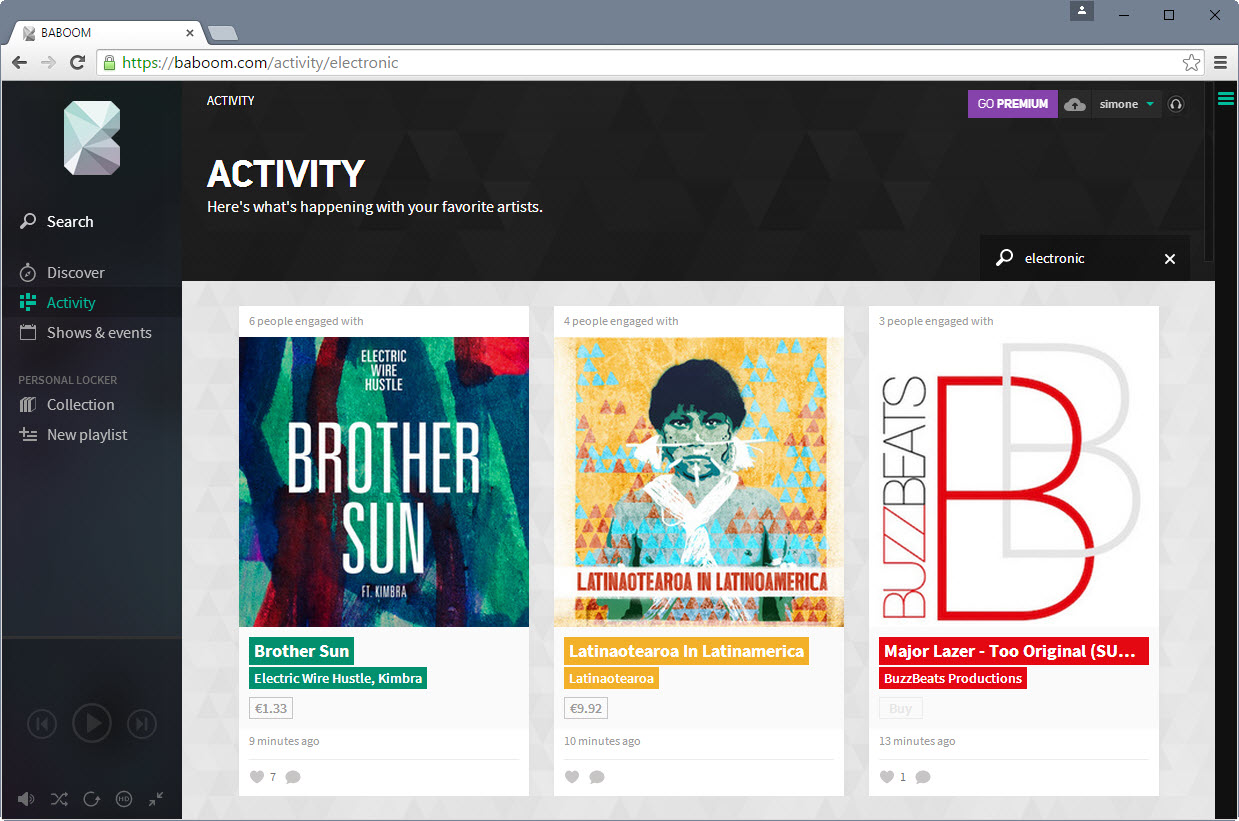The image size is (1239, 821).
Task: Open Electric Wire Hustle, Kimbra artist link
Action: 338,678
